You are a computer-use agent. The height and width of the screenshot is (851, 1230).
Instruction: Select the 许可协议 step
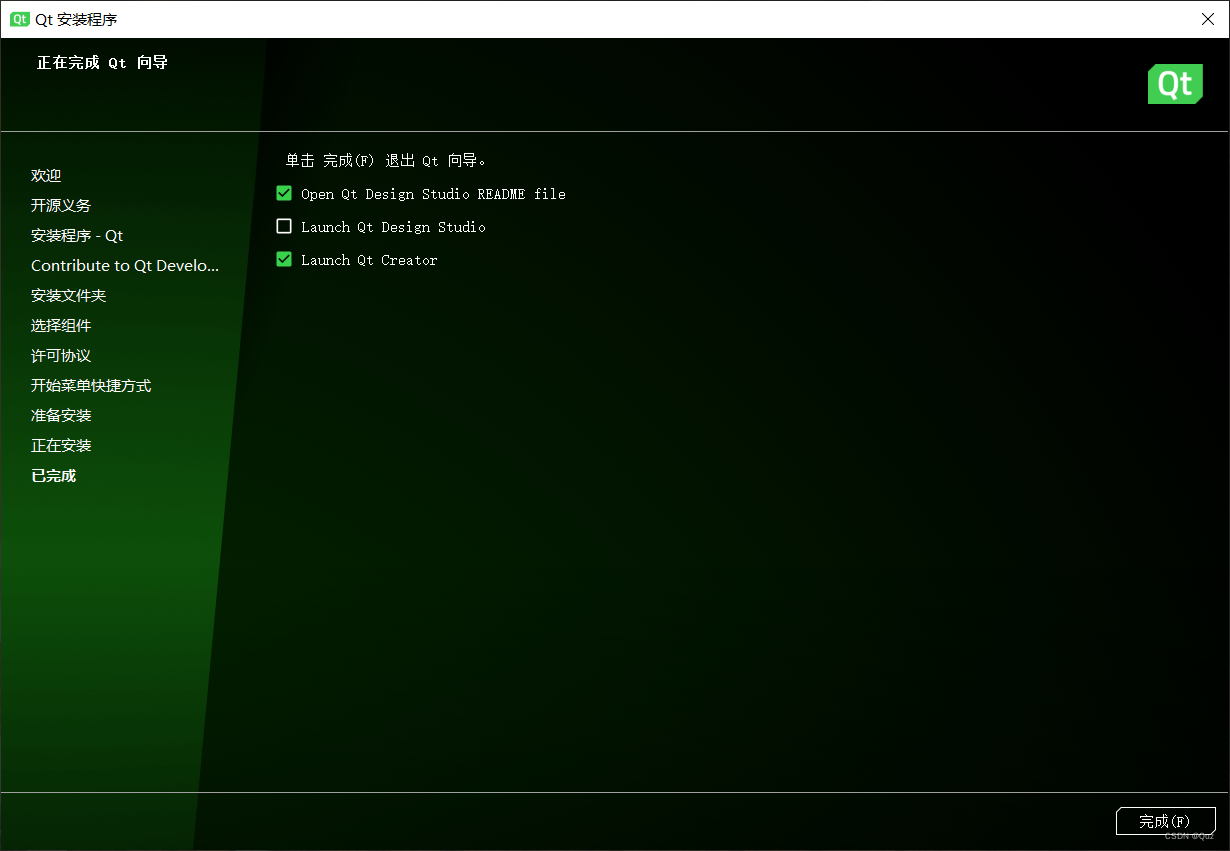[x=61, y=356]
